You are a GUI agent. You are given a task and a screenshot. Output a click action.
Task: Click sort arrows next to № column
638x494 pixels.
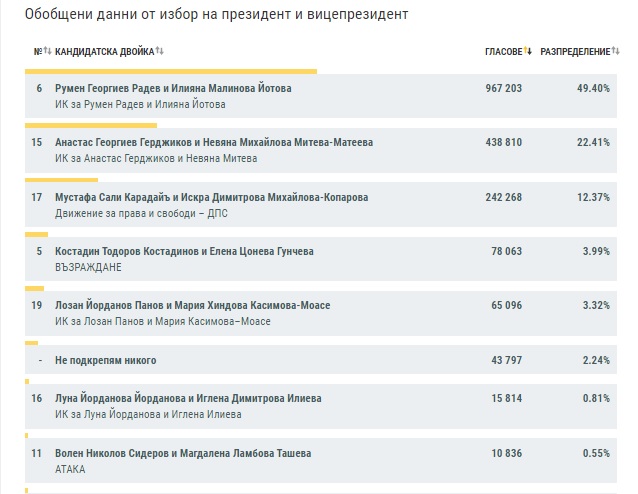tap(46, 51)
